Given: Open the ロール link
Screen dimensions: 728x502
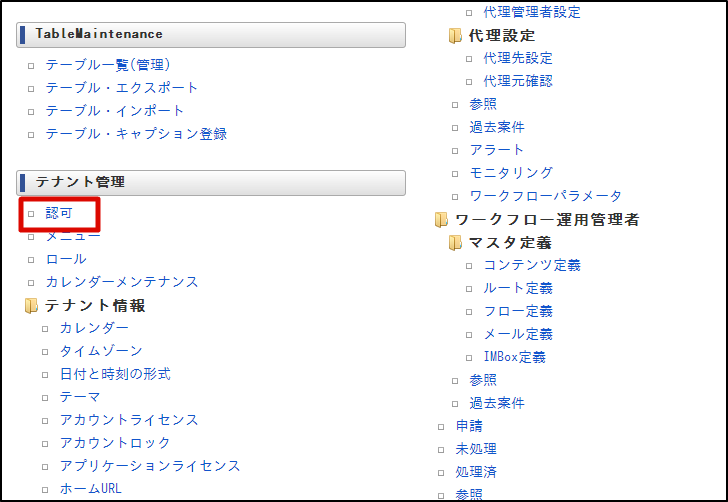Looking at the screenshot, I should [x=66, y=259].
